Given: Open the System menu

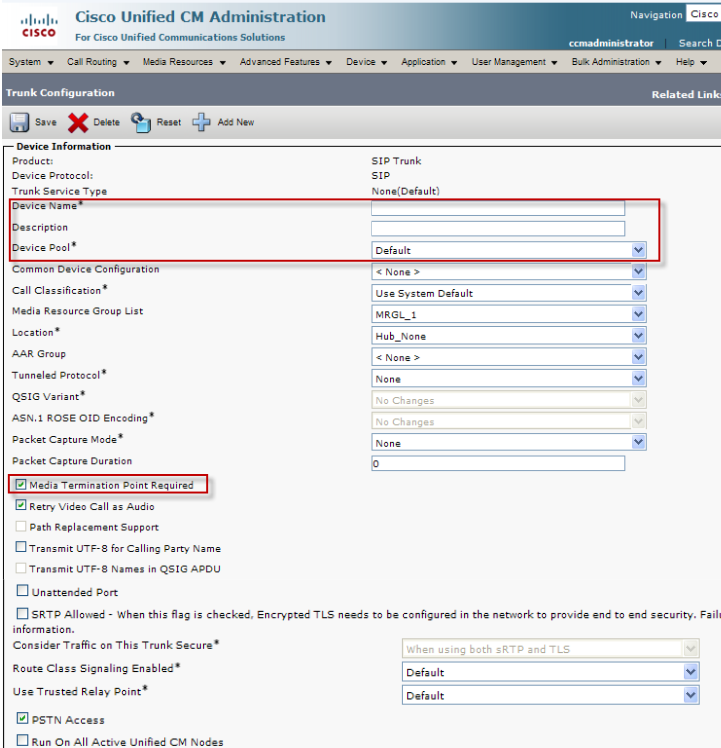Looking at the screenshot, I should tap(31, 62).
